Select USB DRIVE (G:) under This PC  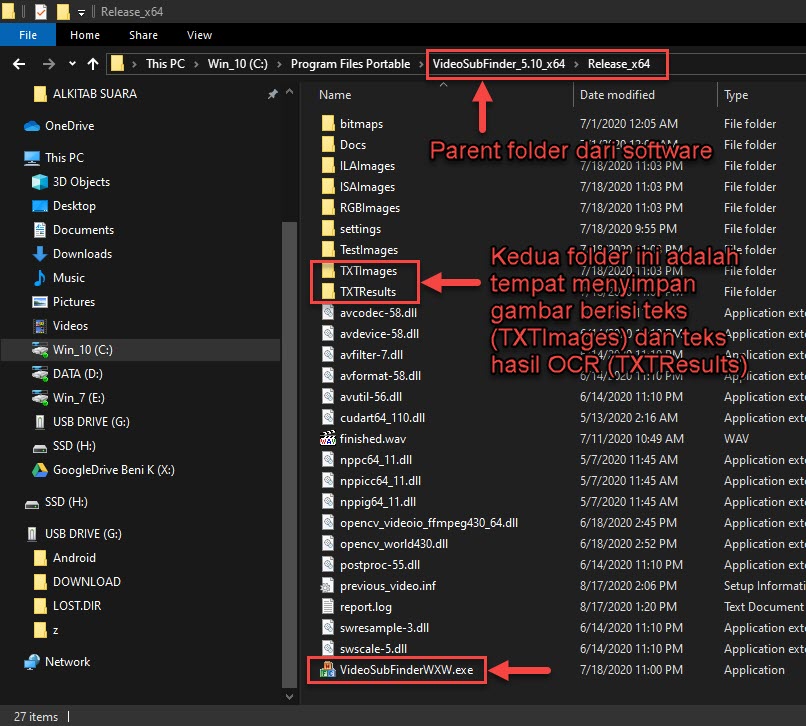(x=91, y=422)
